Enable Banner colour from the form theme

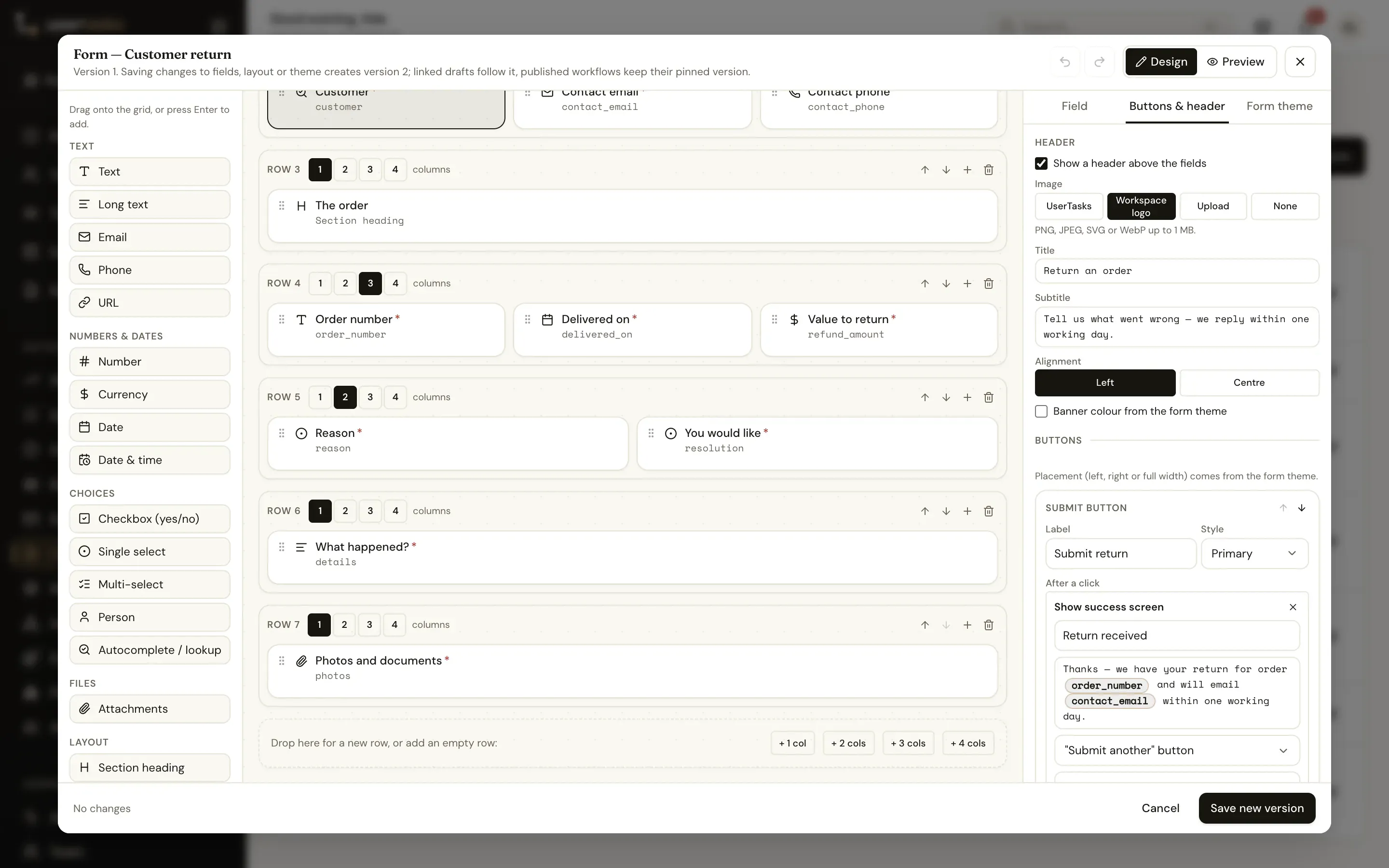1041,411
